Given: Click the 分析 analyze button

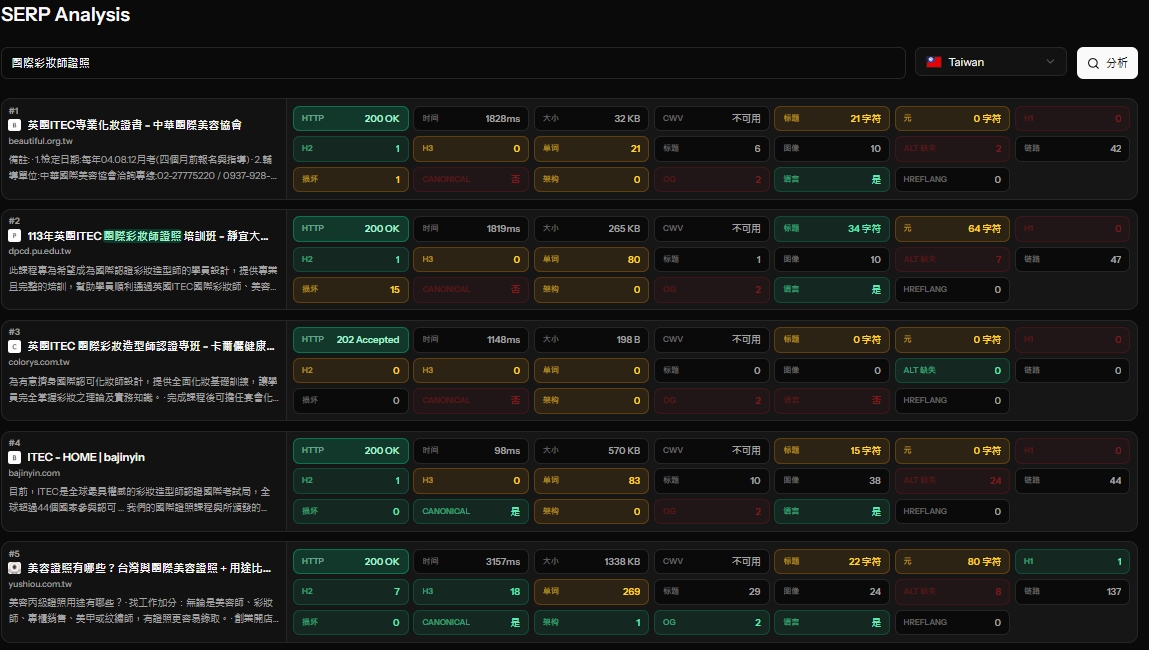Looking at the screenshot, I should coord(1107,63).
